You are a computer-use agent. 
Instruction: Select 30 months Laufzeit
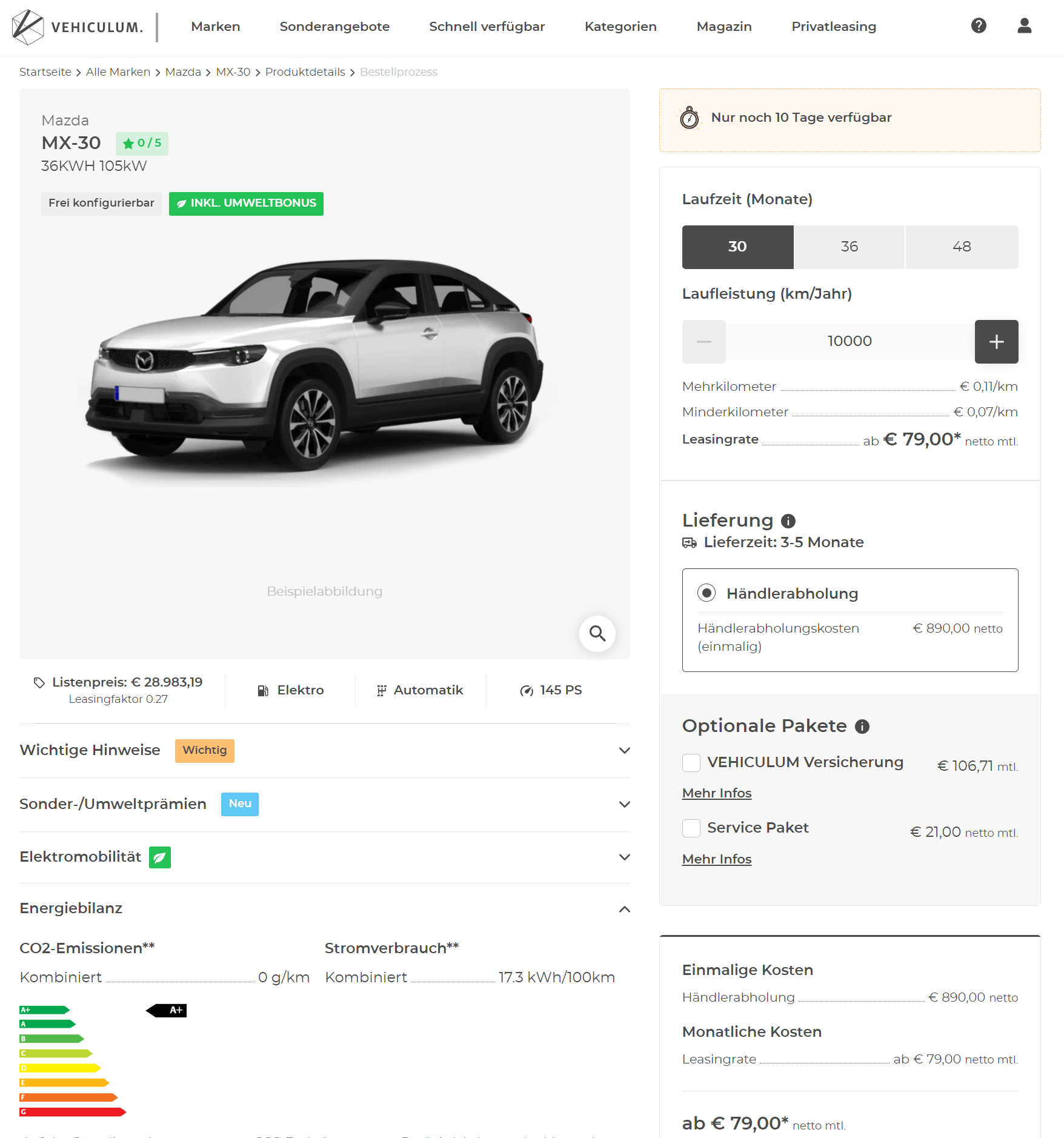pyautogui.click(x=737, y=247)
